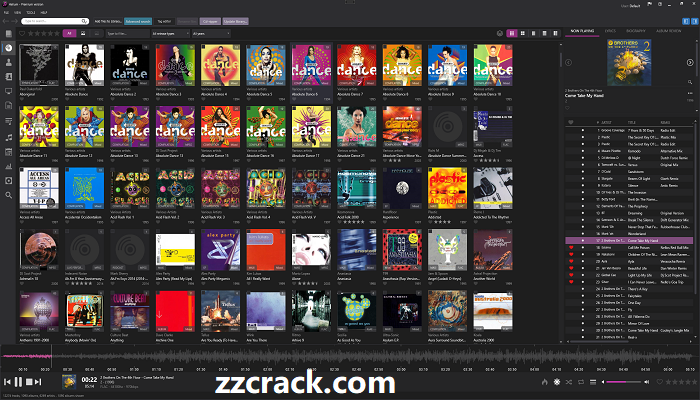The image size is (700, 400).
Task: Skip to the next track
Action: point(38,382)
